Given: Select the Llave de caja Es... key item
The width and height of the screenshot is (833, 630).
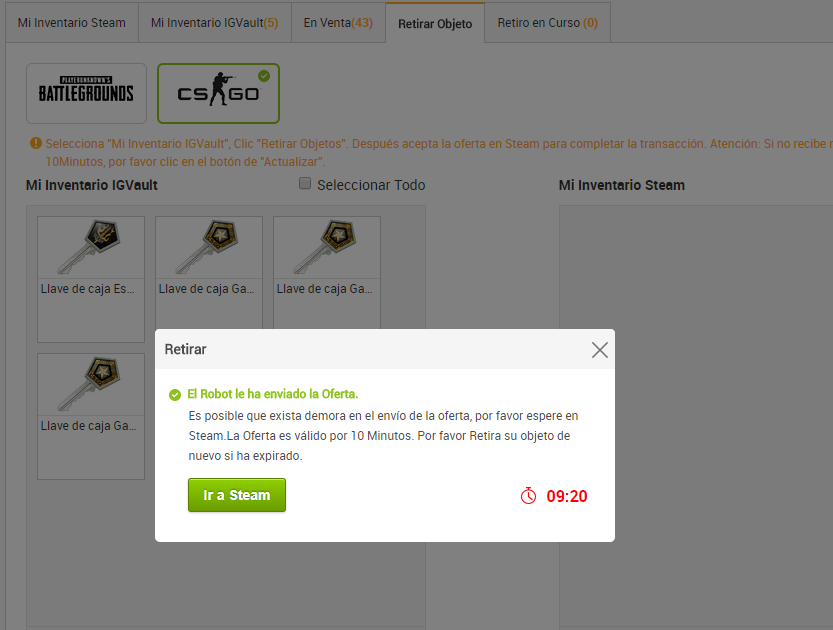Looking at the screenshot, I should (x=91, y=279).
